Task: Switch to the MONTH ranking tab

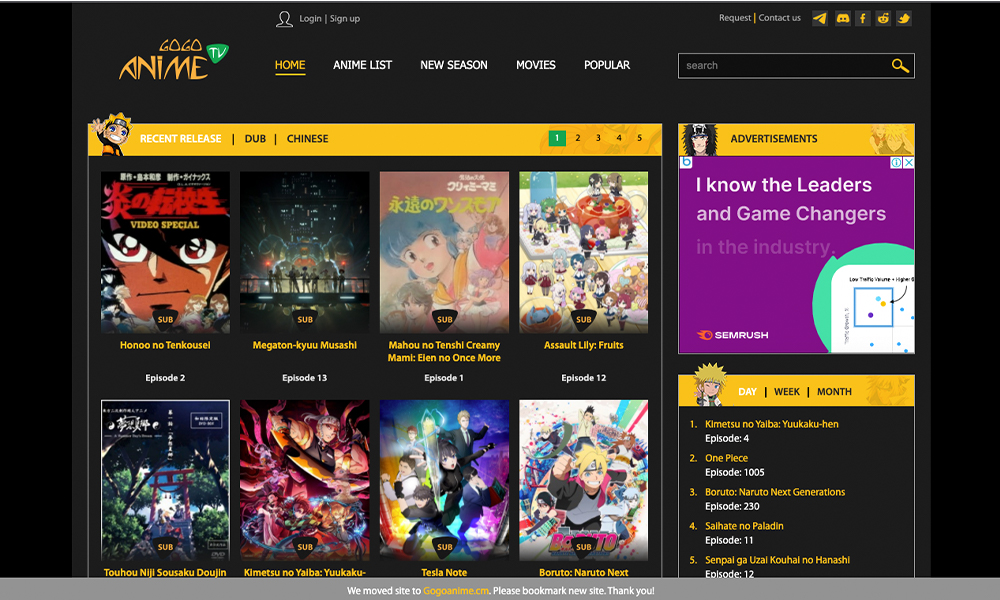Action: click(834, 392)
